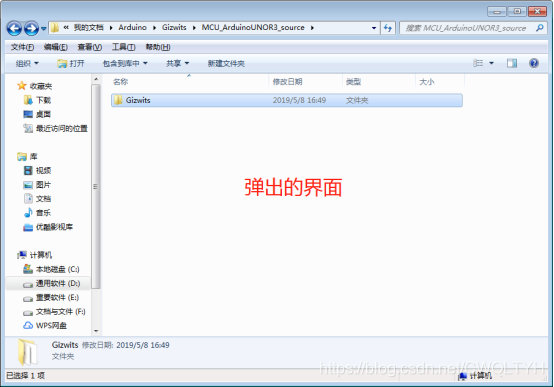Open 通用软件 (D:) drive
Image resolution: width=554 pixels, height=387 pixels.
point(52,283)
